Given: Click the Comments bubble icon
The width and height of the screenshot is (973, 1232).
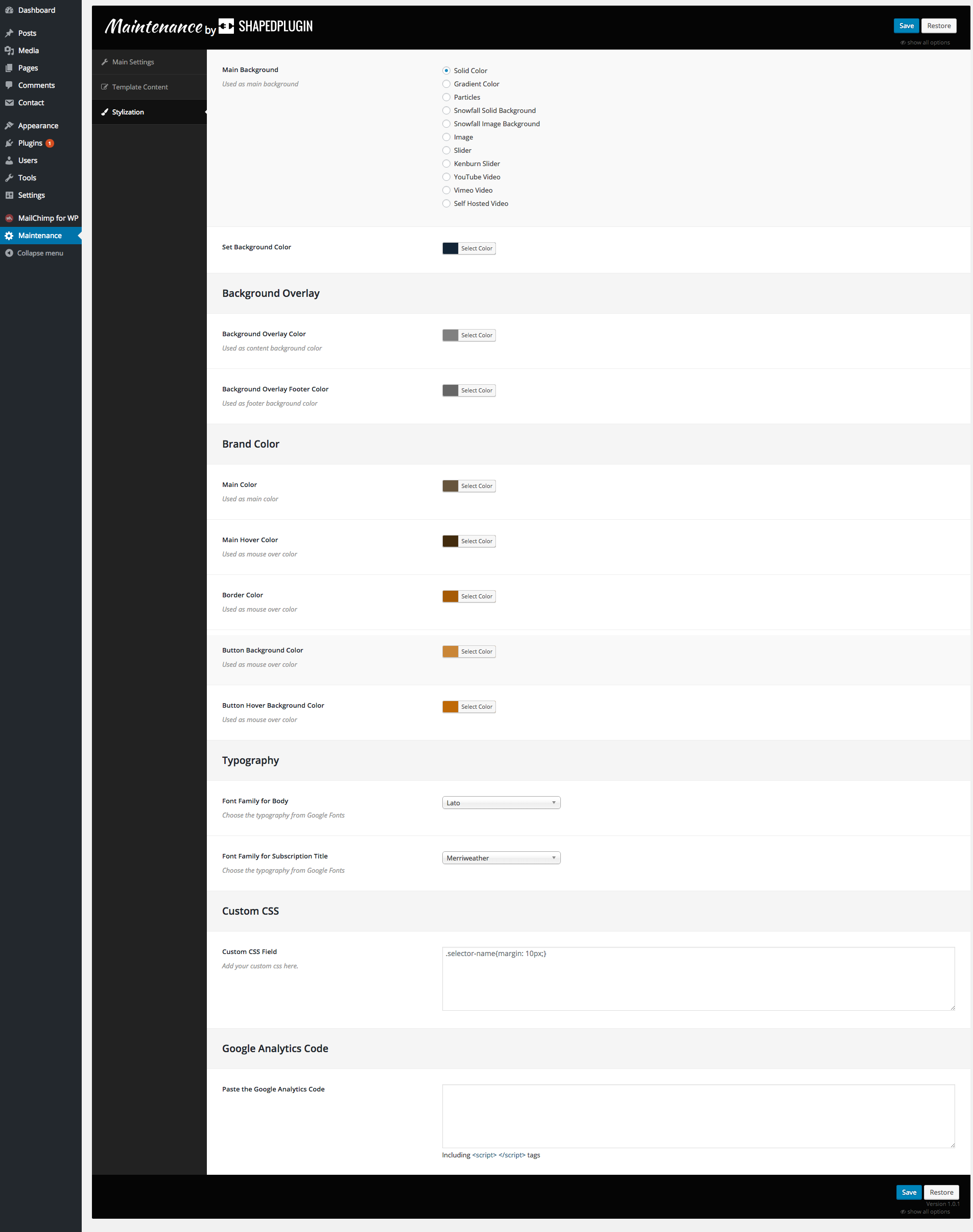Looking at the screenshot, I should (x=9, y=85).
